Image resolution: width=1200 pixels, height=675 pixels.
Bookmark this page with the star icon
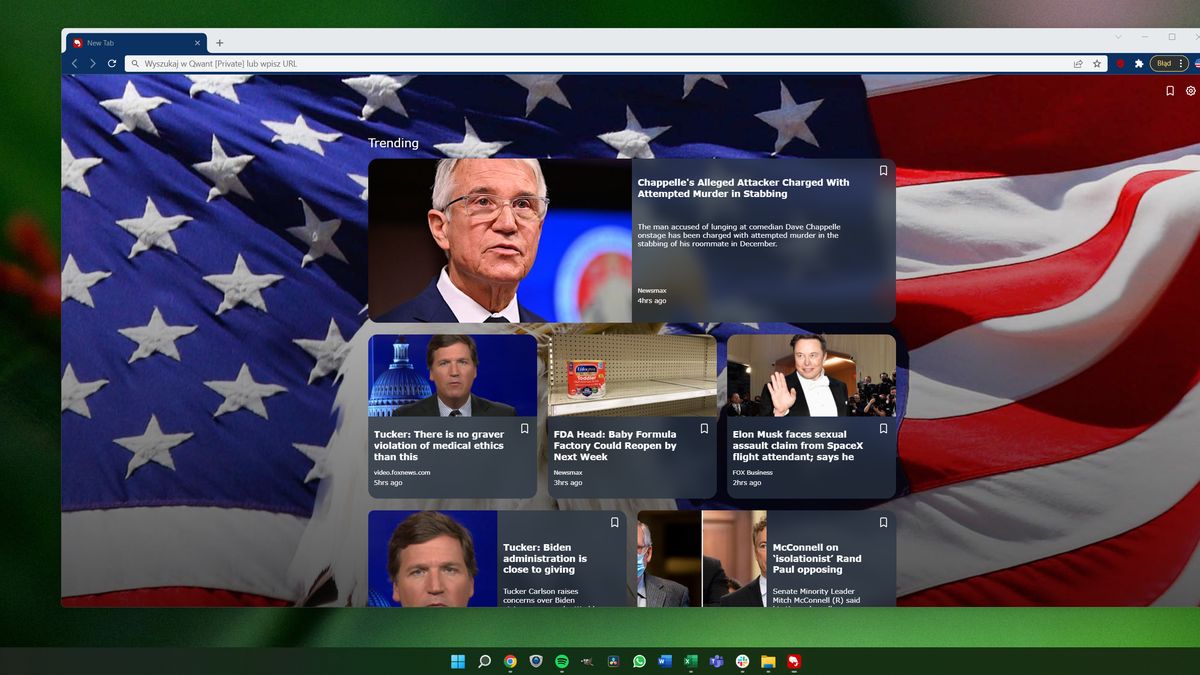pyautogui.click(x=1097, y=63)
